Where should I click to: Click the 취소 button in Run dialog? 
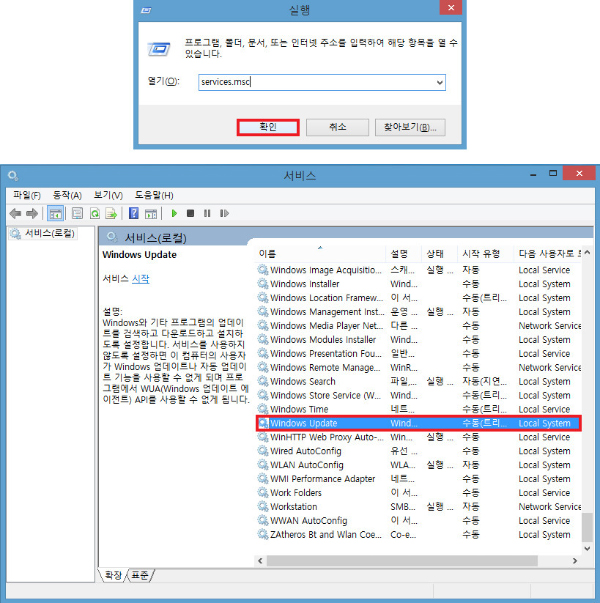coord(337,127)
